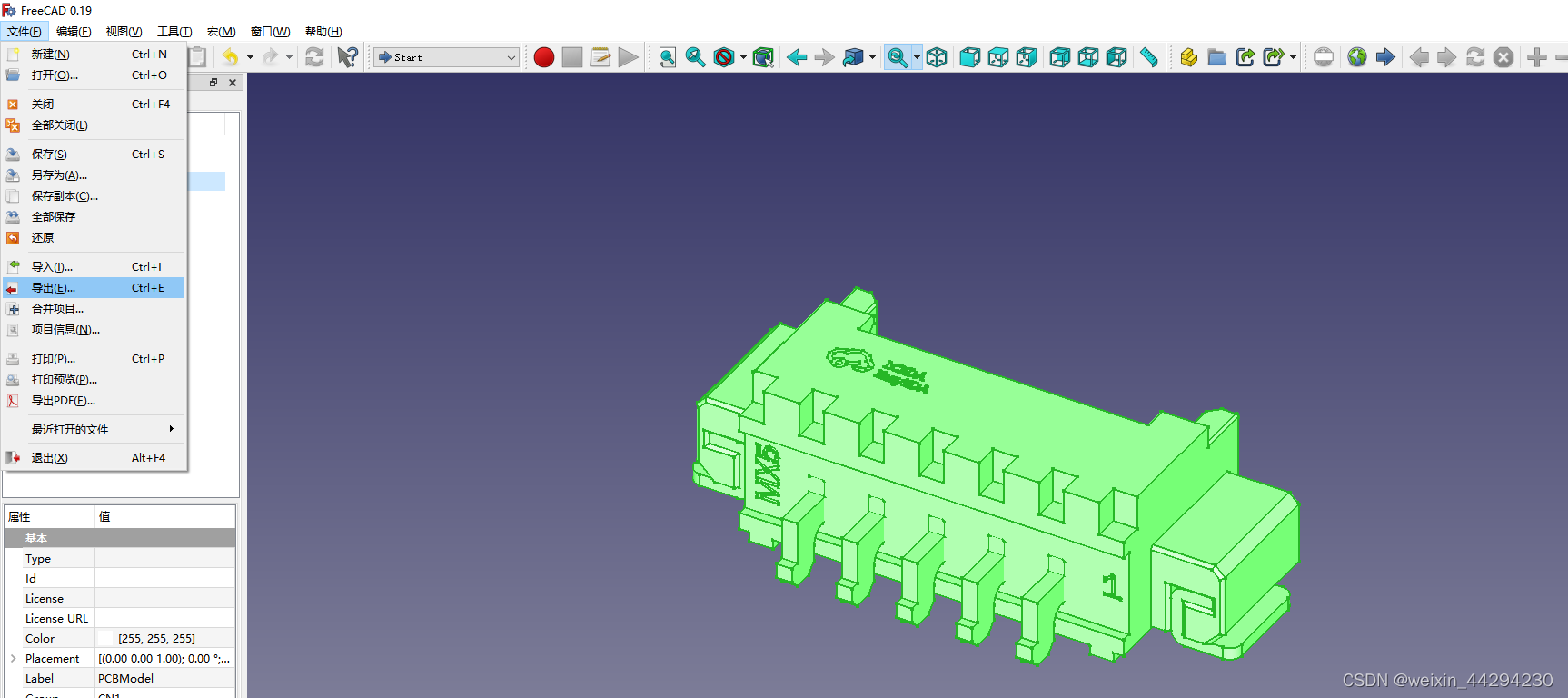Open the draw style dropdown arrow
Screen dimensions: 1568x698
coord(743,57)
